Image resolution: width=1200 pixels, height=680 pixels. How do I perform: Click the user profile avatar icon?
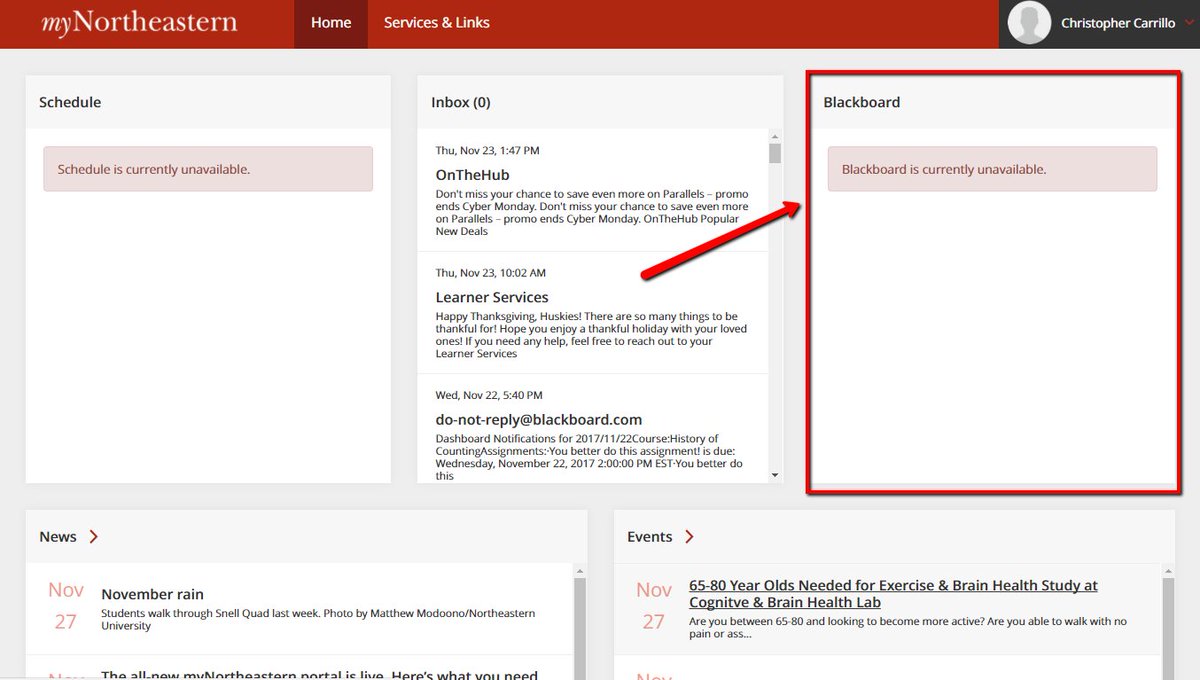pos(1029,23)
